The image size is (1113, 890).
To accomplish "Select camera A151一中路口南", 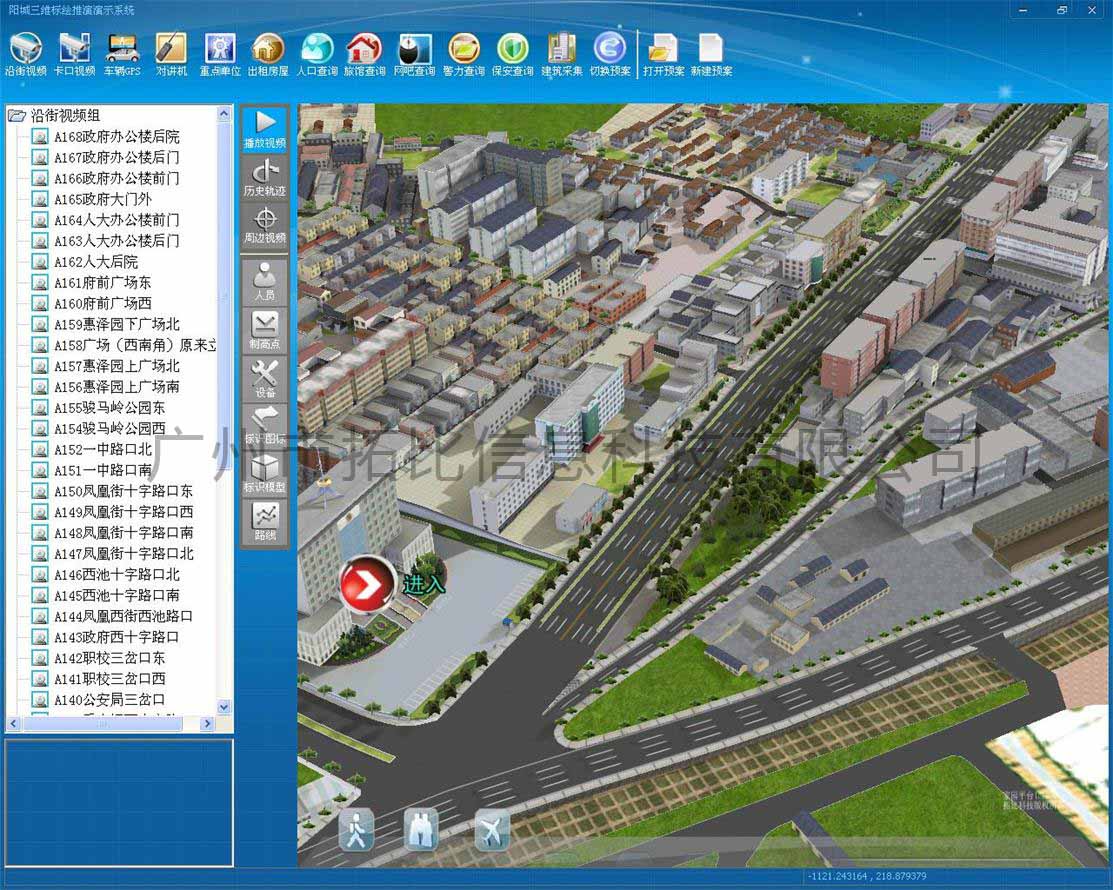I will point(103,471).
